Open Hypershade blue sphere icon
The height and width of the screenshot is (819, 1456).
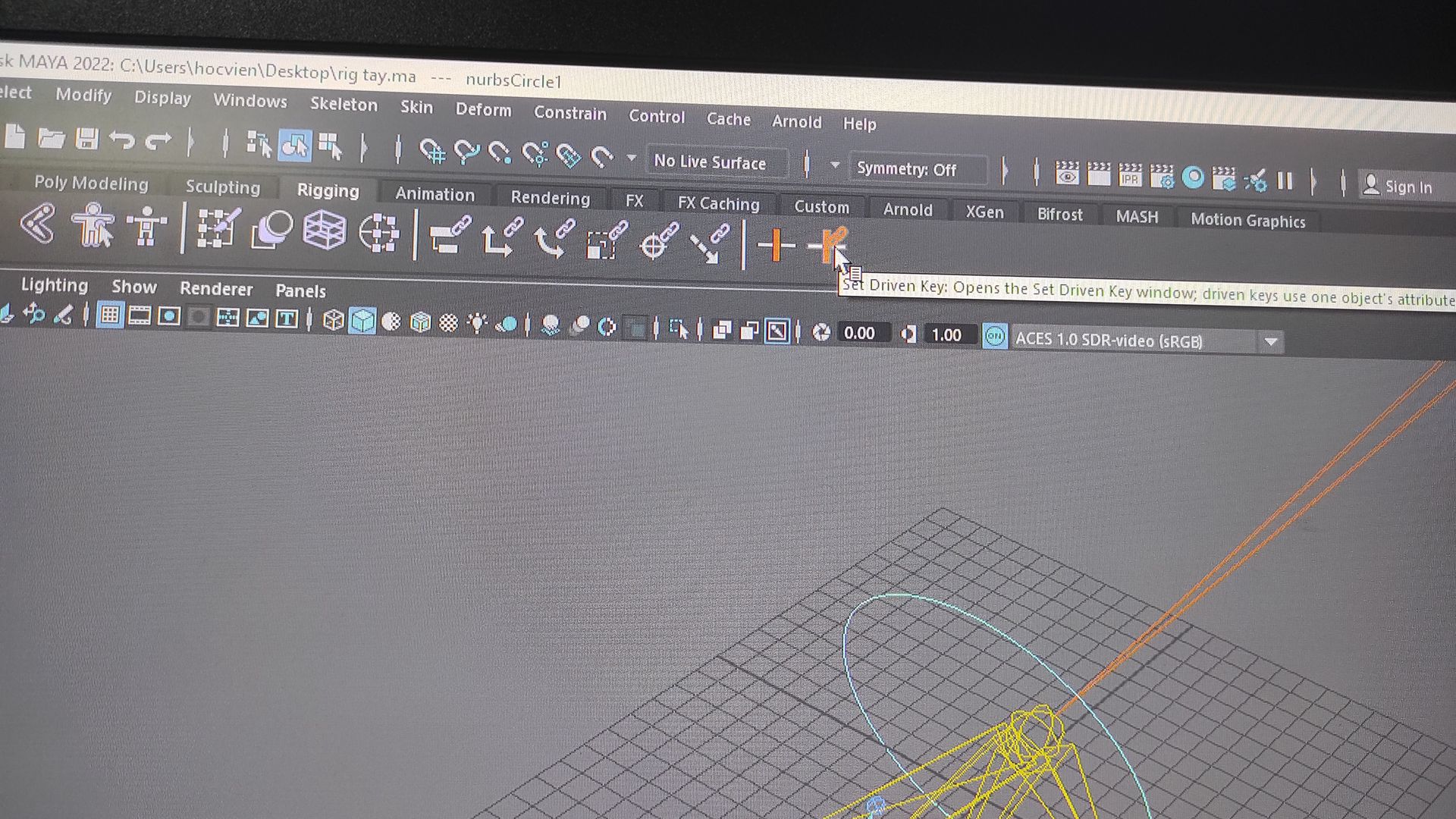1193,177
